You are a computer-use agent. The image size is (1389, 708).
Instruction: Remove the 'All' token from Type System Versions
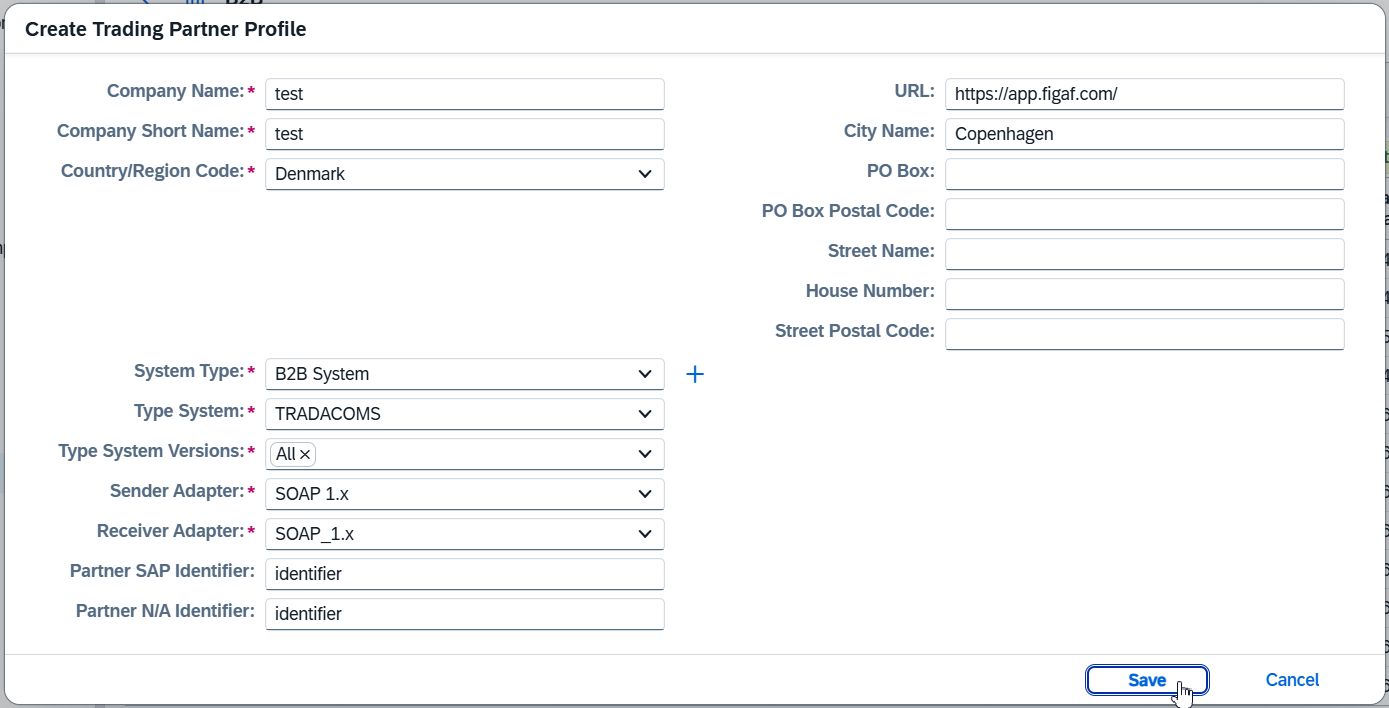[306, 454]
